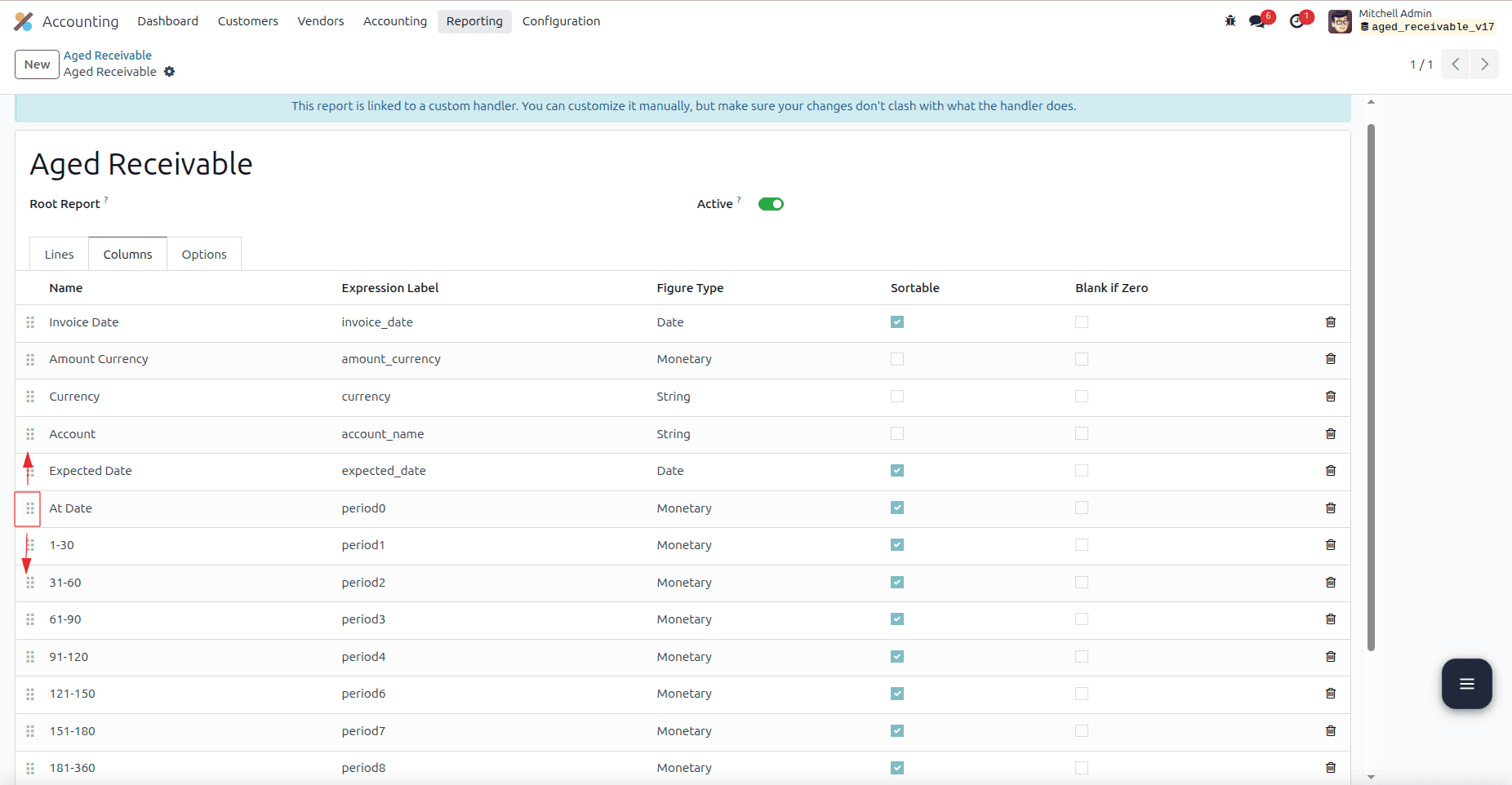The width and height of the screenshot is (1512, 785).
Task: Delete the 151-180 column row
Action: pos(1331,731)
